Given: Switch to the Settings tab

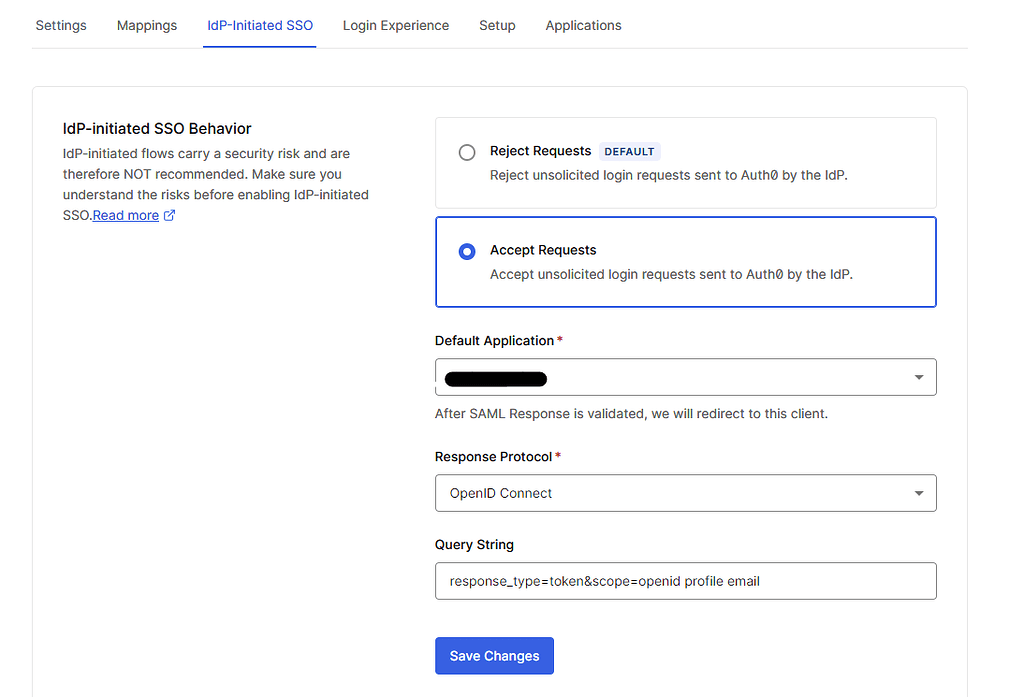Looking at the screenshot, I should pyautogui.click(x=60, y=25).
